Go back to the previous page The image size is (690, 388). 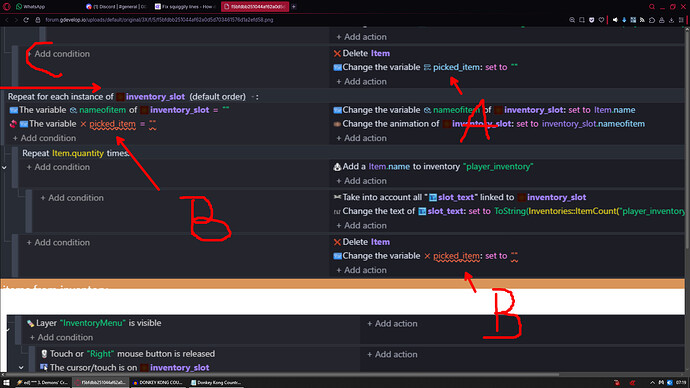click(7, 20)
